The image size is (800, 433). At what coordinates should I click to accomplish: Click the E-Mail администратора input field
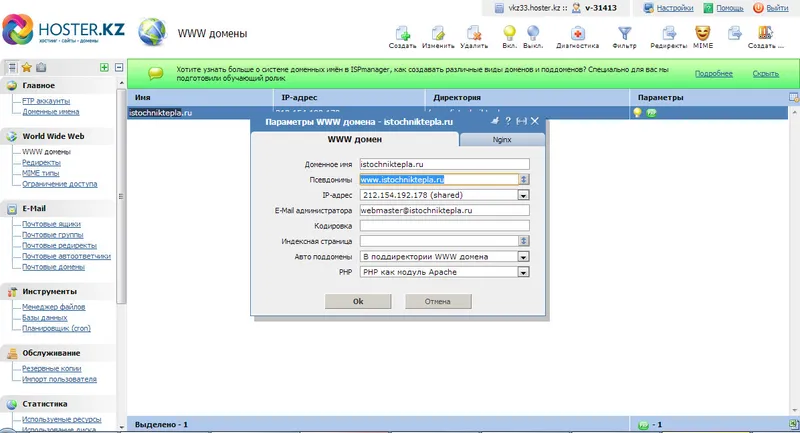pyautogui.click(x=444, y=210)
